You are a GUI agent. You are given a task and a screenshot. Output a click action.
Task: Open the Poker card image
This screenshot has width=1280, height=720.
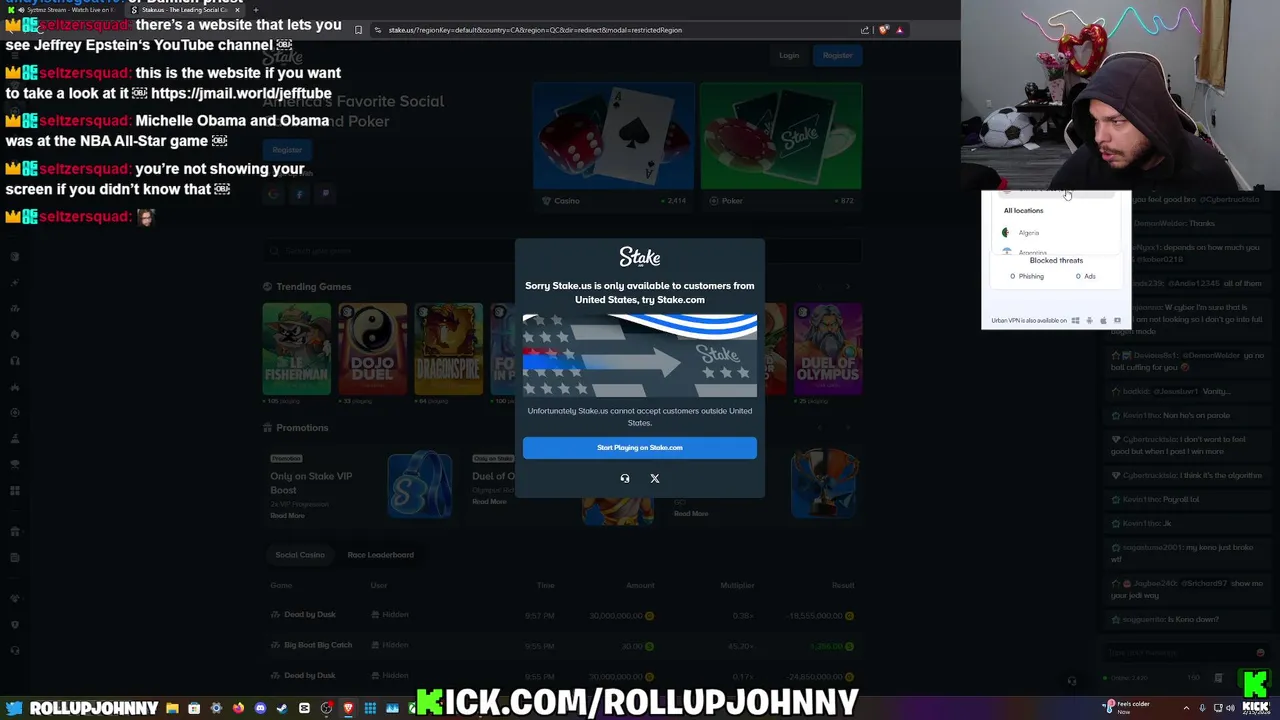point(781,136)
